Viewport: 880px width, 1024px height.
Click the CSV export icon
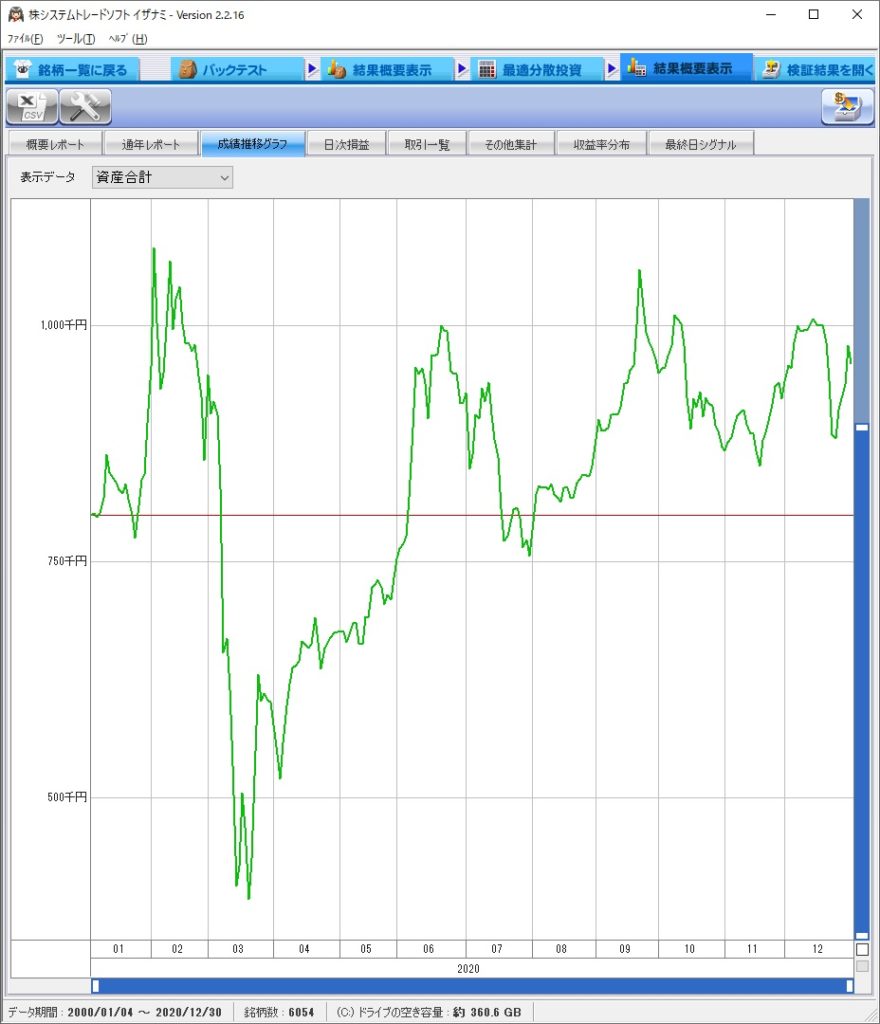(32, 106)
